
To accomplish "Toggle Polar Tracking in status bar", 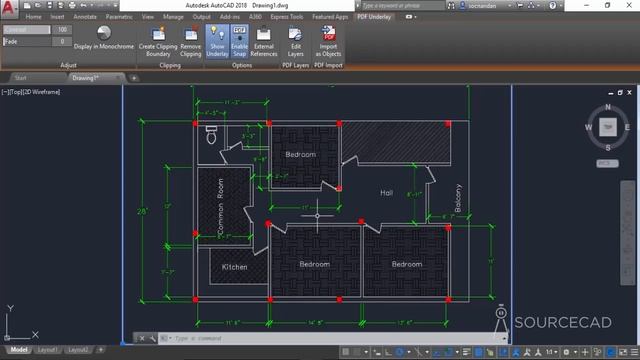I will (400, 352).
